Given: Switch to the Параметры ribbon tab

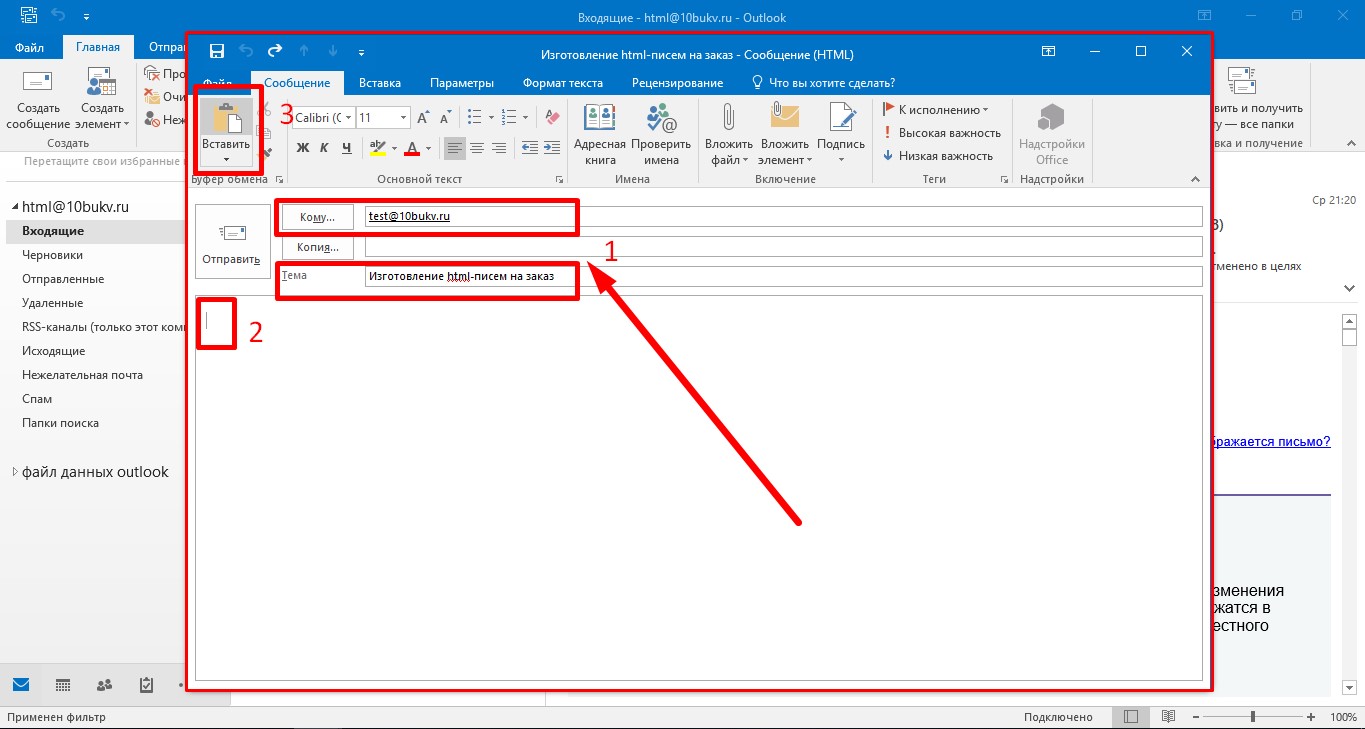Looking at the screenshot, I should click(462, 83).
